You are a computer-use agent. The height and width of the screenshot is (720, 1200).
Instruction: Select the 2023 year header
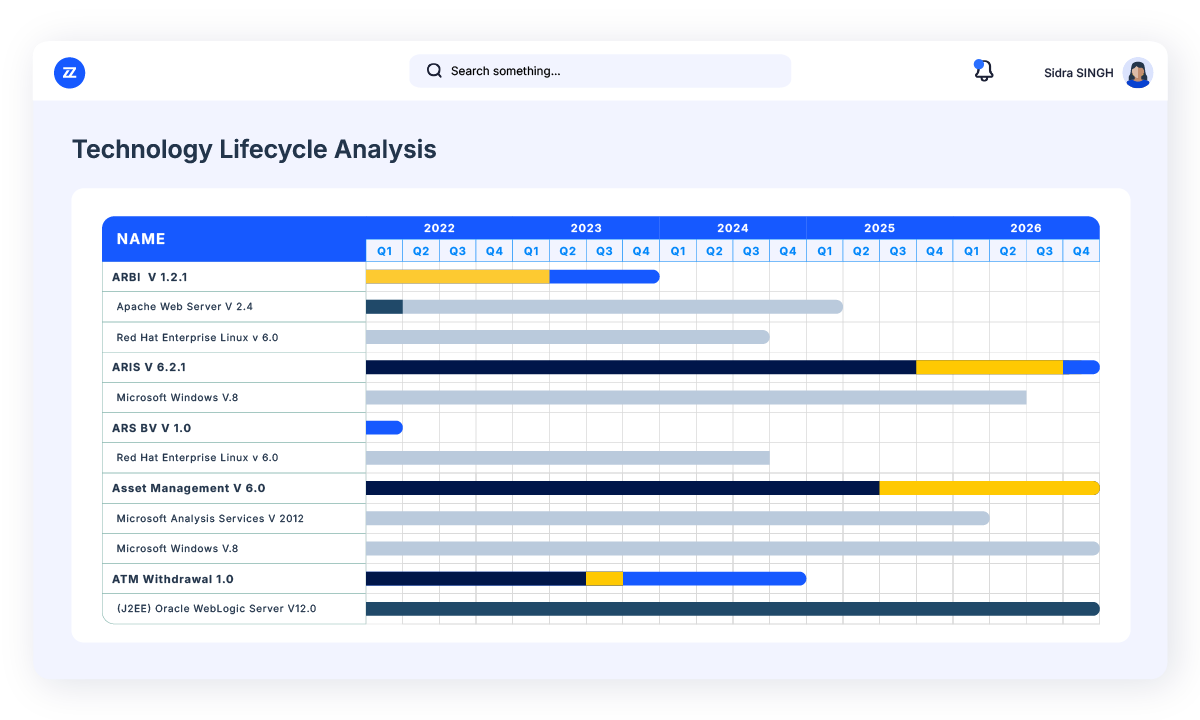point(586,228)
